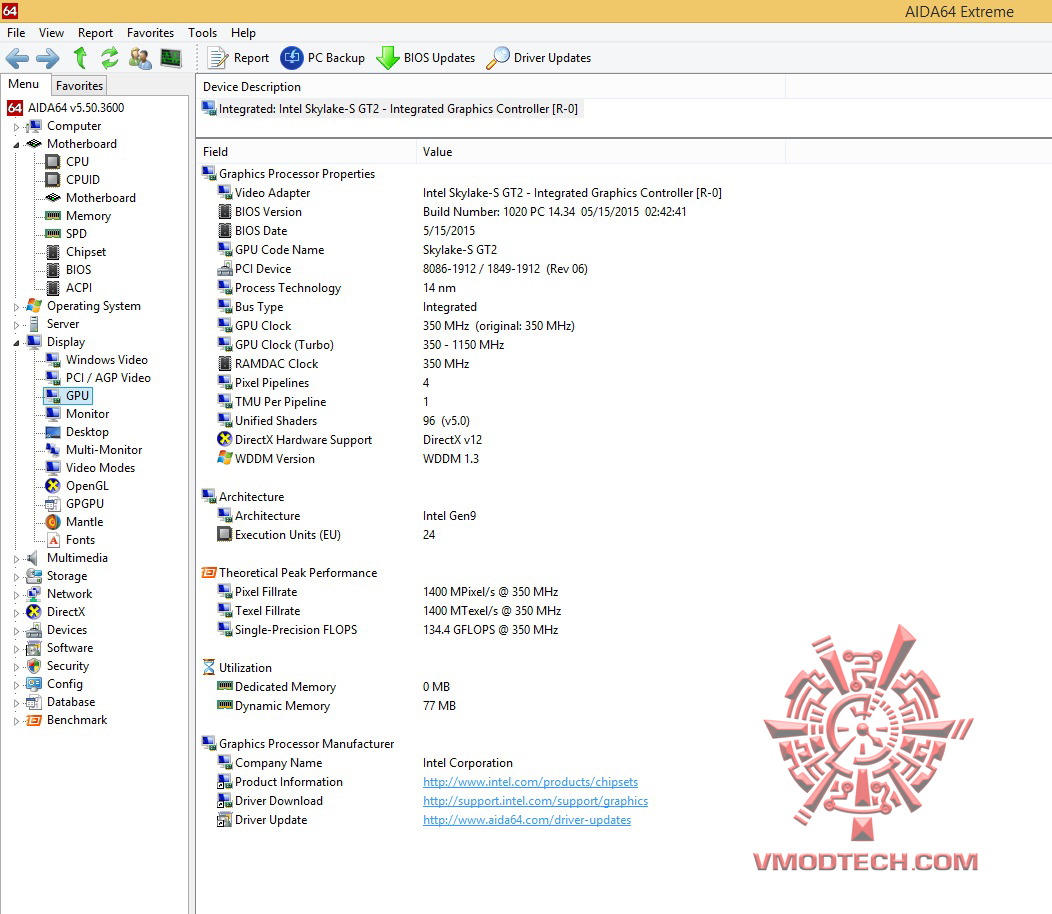Open the Report menu

click(x=95, y=33)
